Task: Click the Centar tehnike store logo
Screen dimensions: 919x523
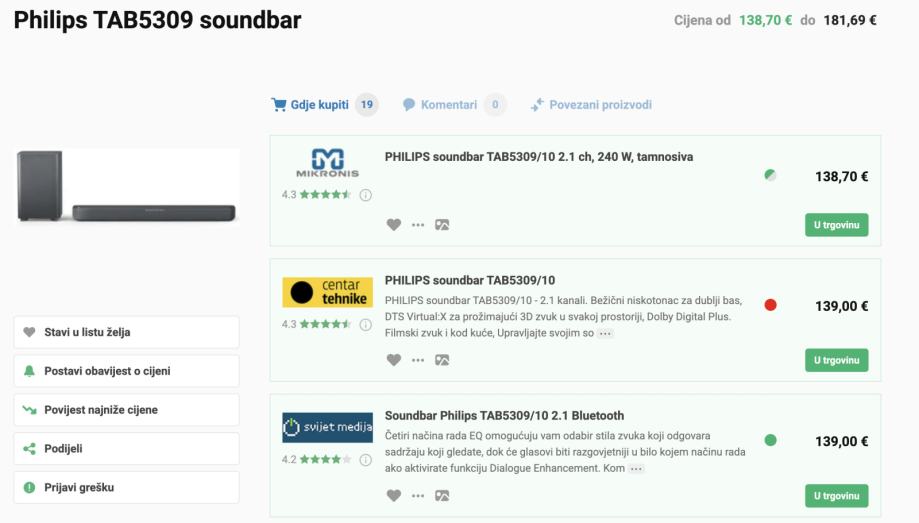Action: coord(327,292)
